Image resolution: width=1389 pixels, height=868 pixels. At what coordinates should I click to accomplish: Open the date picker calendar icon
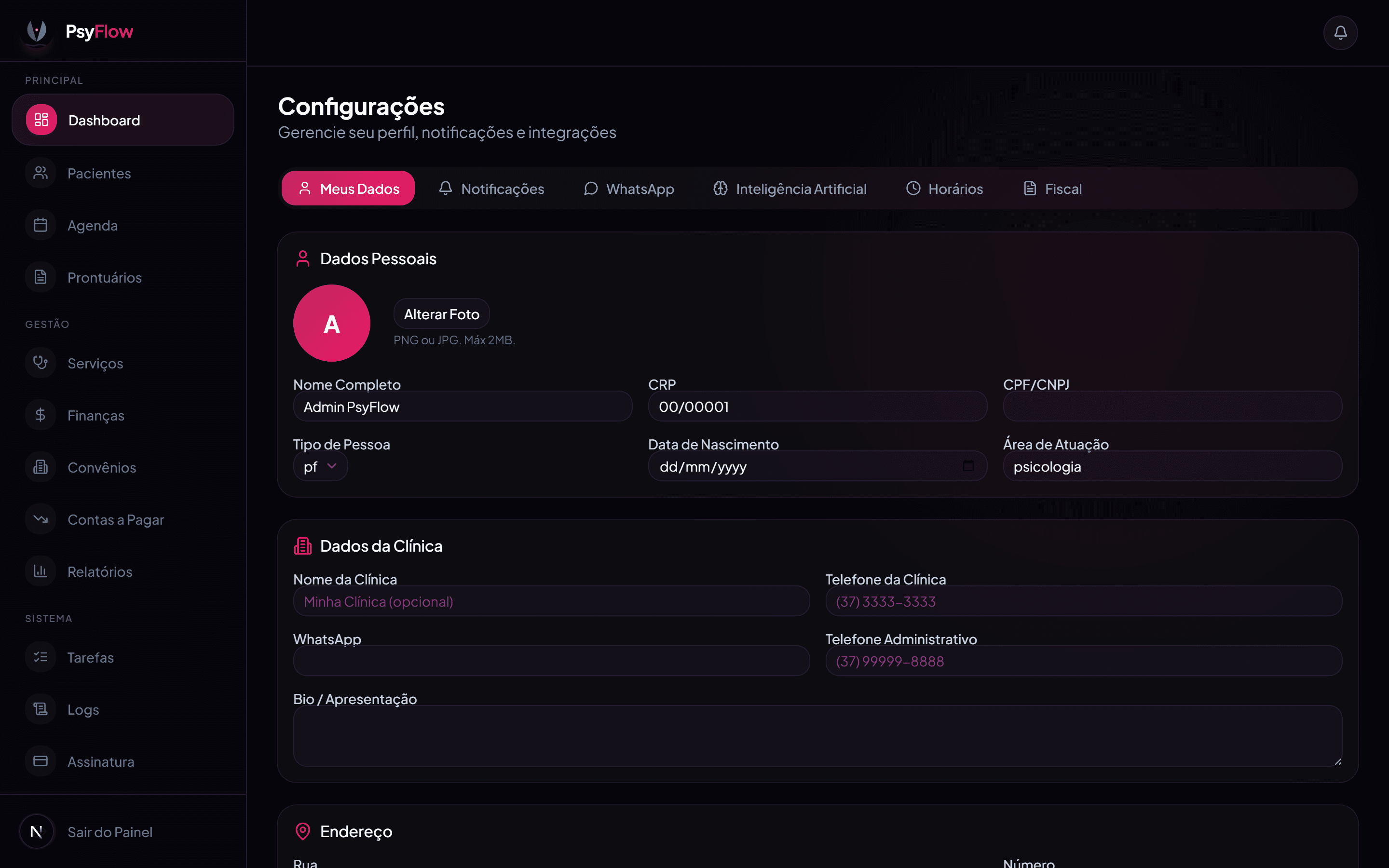pyautogui.click(x=968, y=466)
